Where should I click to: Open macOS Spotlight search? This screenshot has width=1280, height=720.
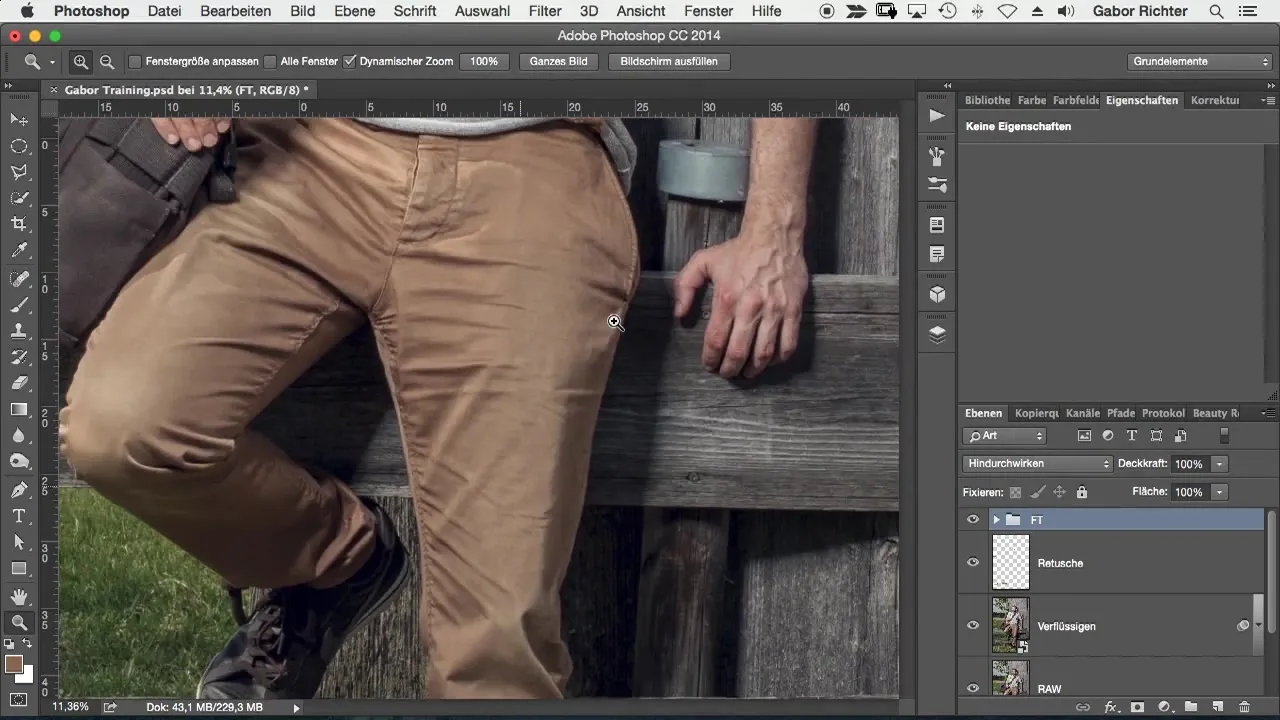pos(1216,11)
